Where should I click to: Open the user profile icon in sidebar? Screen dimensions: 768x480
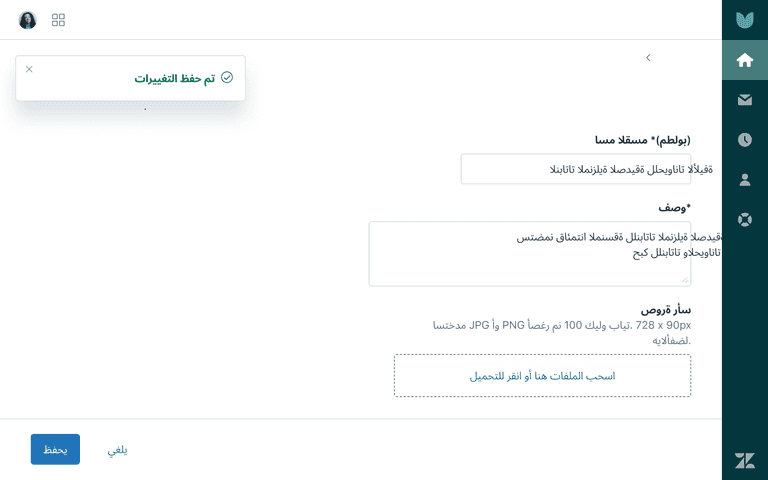pos(744,180)
